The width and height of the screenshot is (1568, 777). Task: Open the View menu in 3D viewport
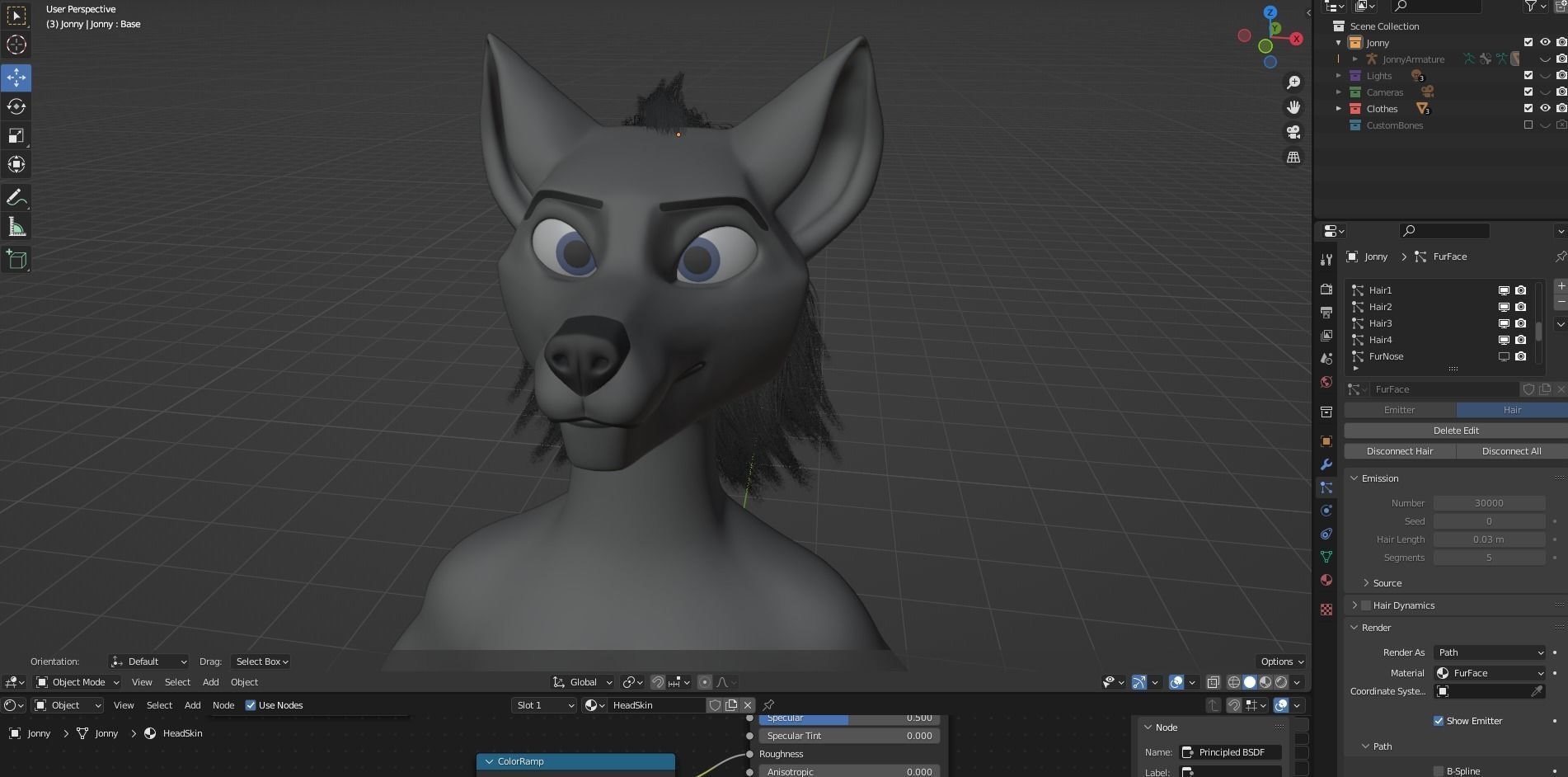(142, 682)
